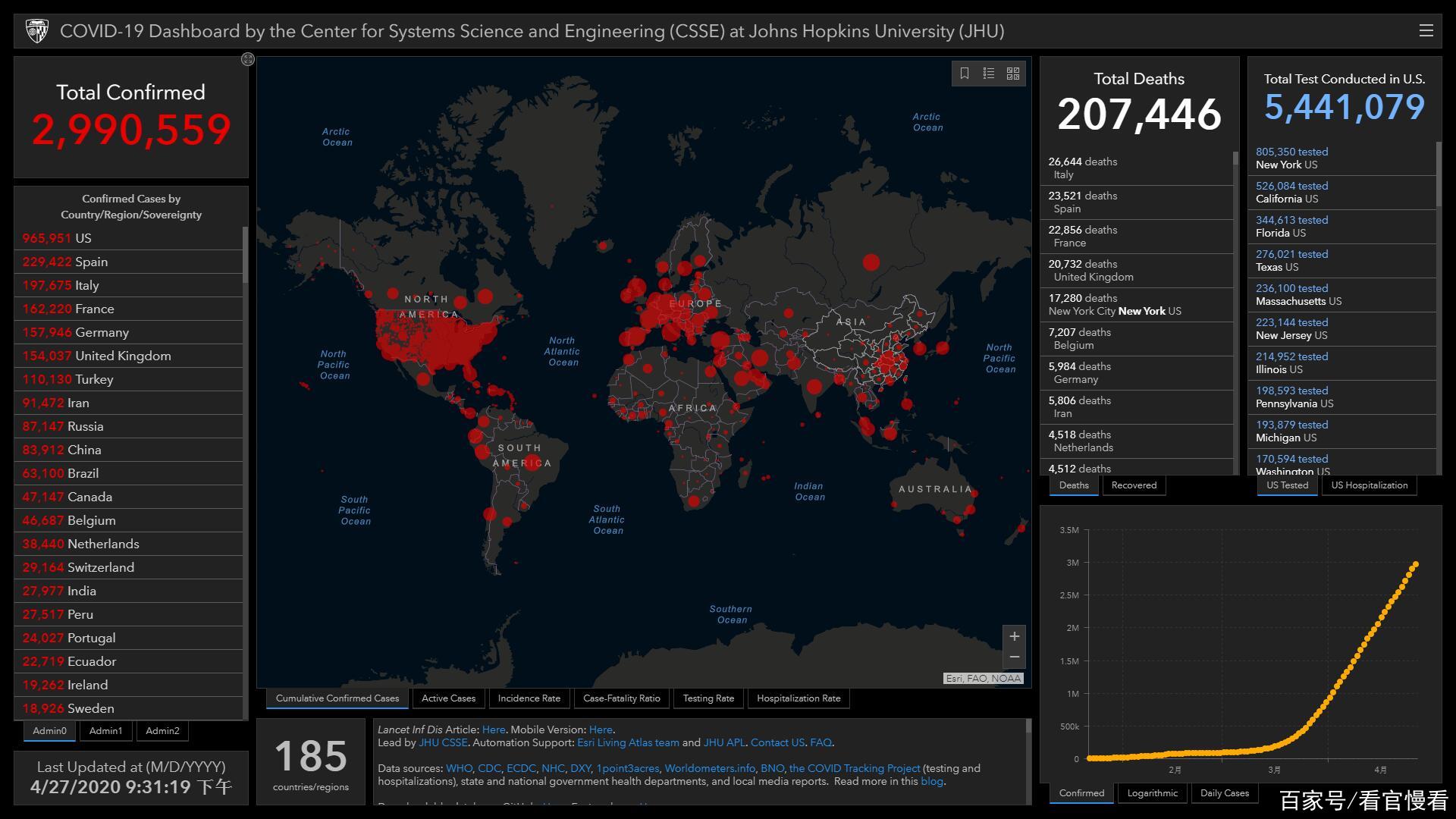Switch to Active Cases map tab

(448, 698)
